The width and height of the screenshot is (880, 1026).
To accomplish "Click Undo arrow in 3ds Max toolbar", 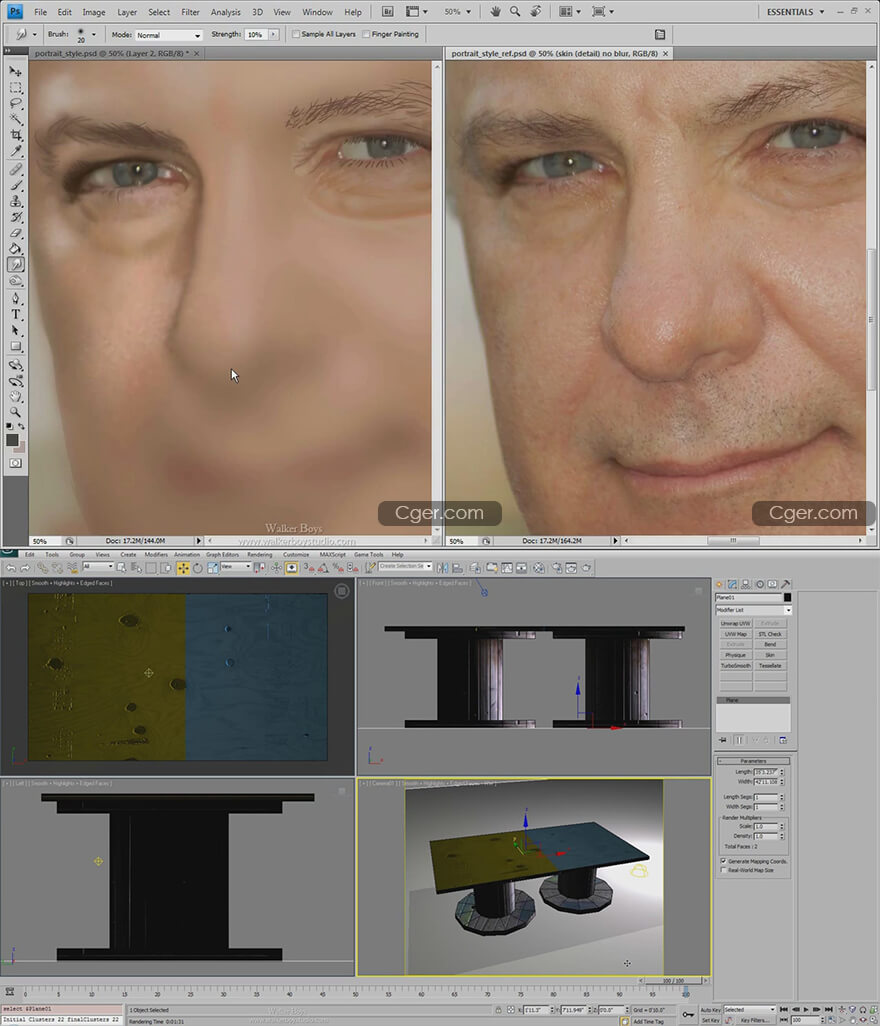I will click(11, 568).
